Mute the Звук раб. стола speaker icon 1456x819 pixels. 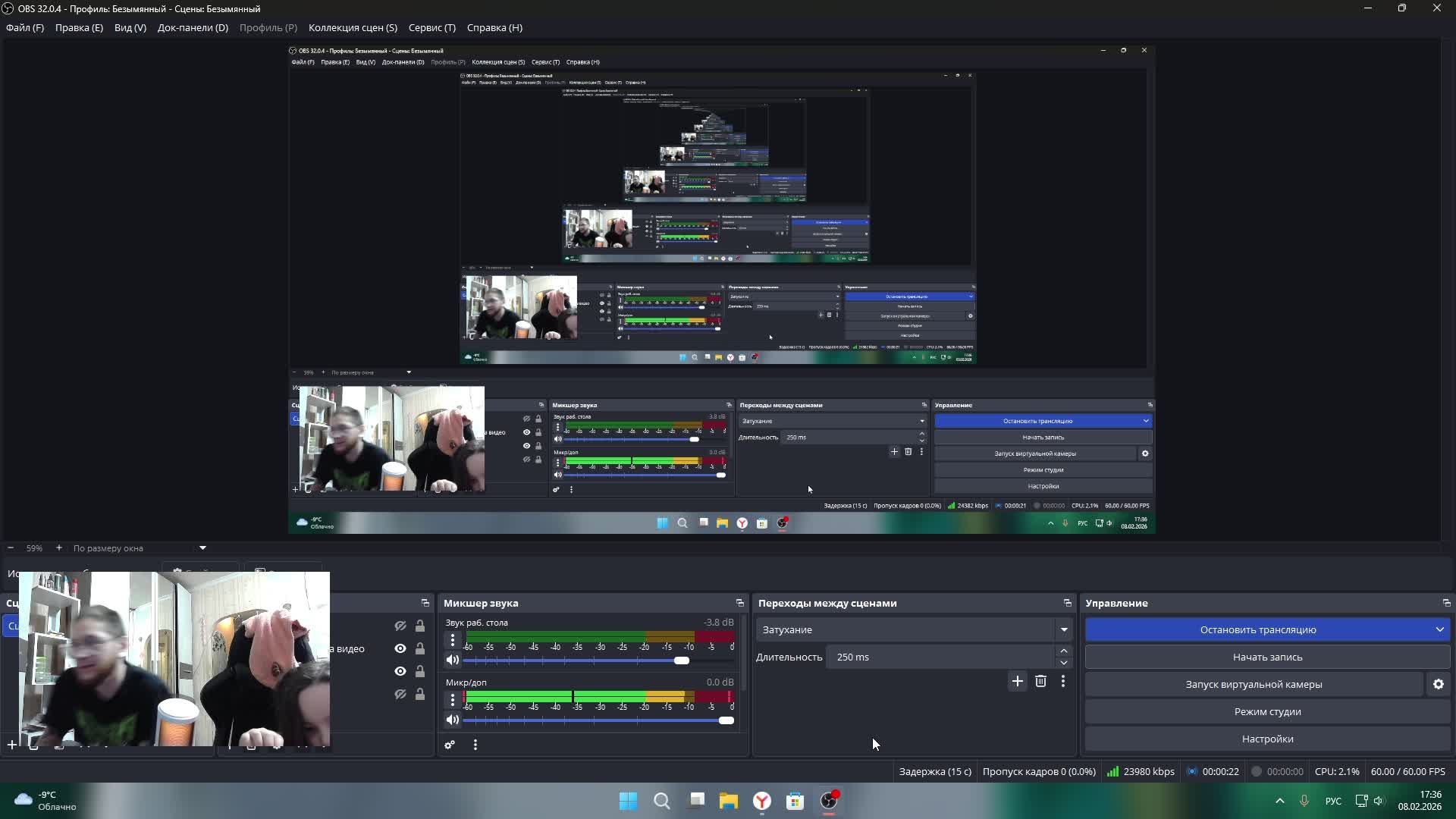click(453, 661)
